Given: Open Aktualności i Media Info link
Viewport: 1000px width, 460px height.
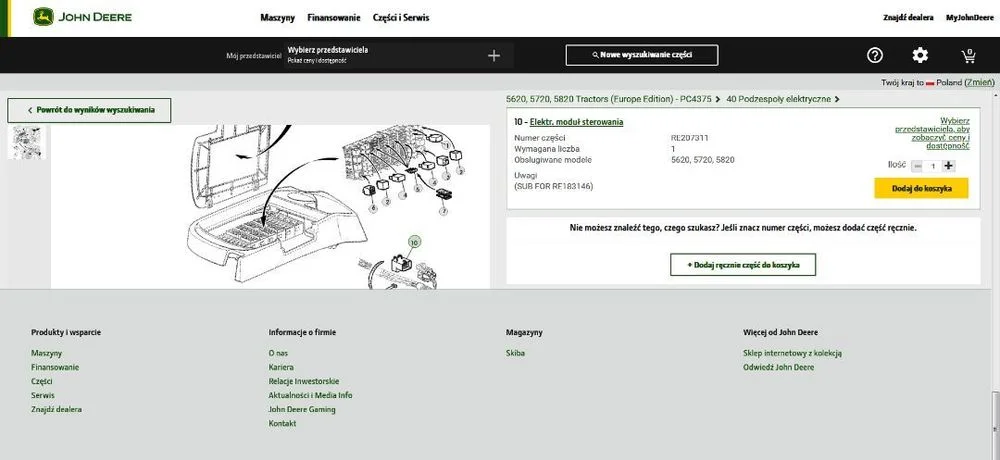Looking at the screenshot, I should (x=311, y=395).
